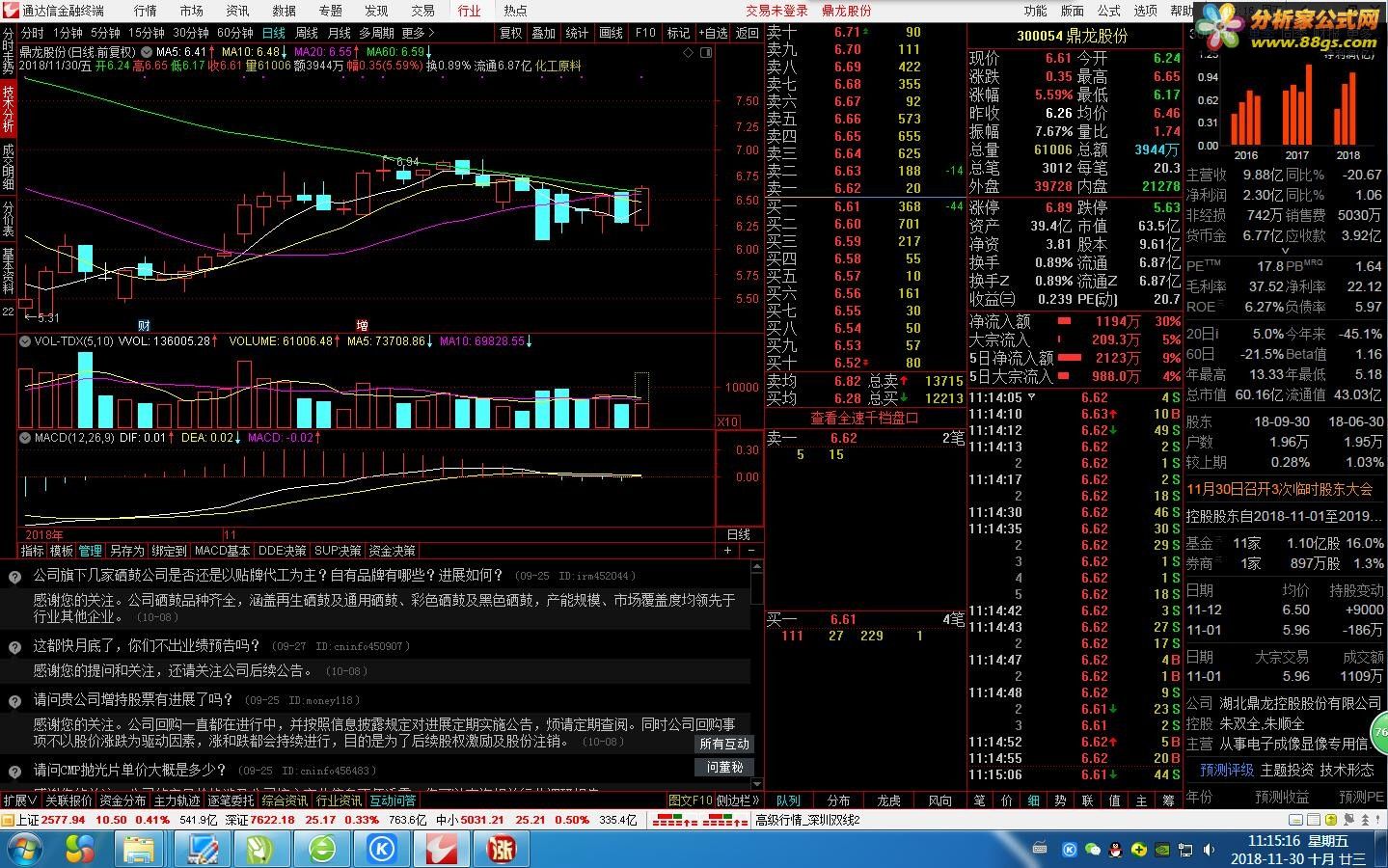This screenshot has width=1388, height=868.
Task: Click the 问董秘 button
Action: (x=724, y=767)
